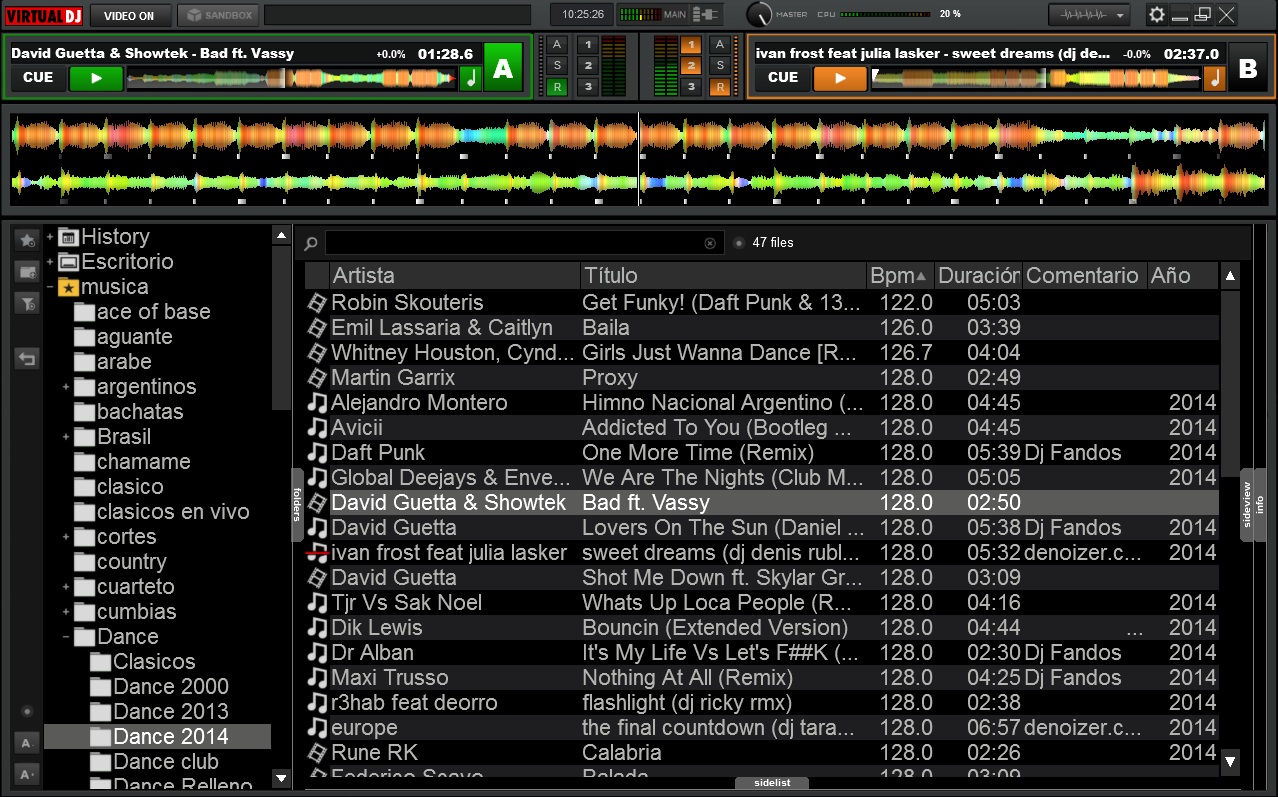Click the 10:25:26 clock display
1278x797 pixels.
click(583, 15)
